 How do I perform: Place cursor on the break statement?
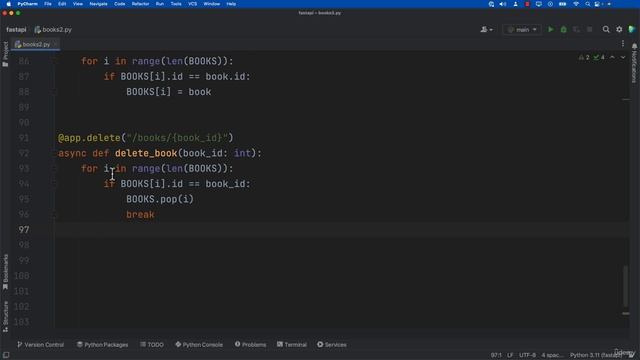140,215
